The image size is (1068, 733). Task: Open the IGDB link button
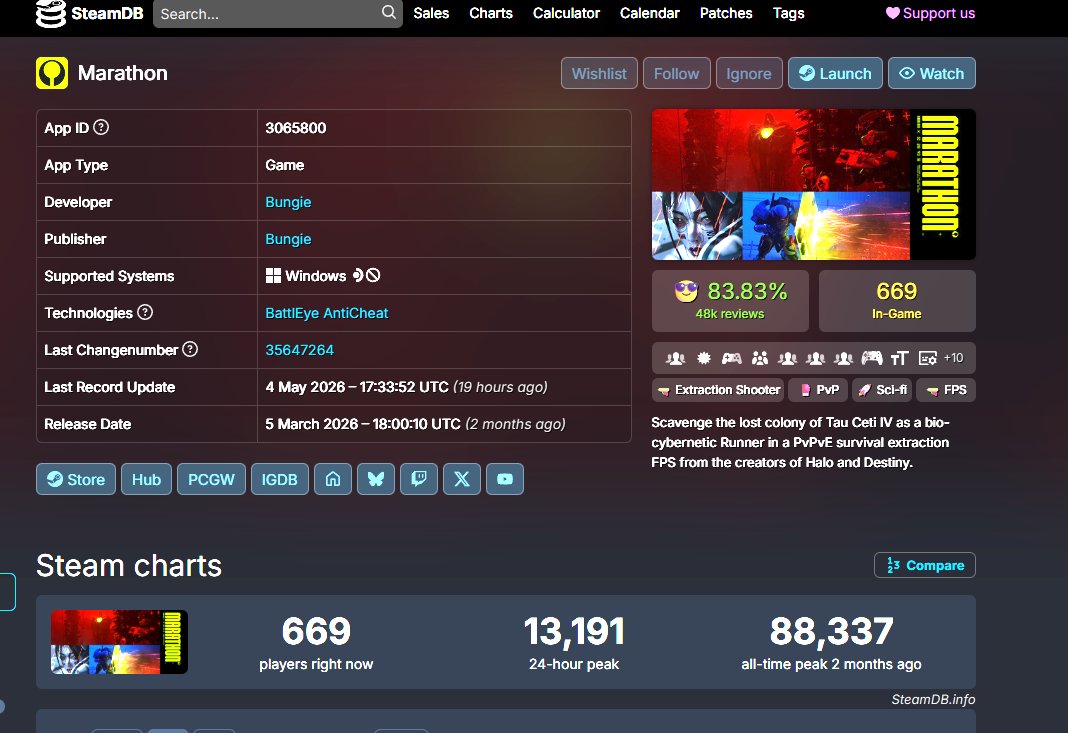pyautogui.click(x=279, y=479)
